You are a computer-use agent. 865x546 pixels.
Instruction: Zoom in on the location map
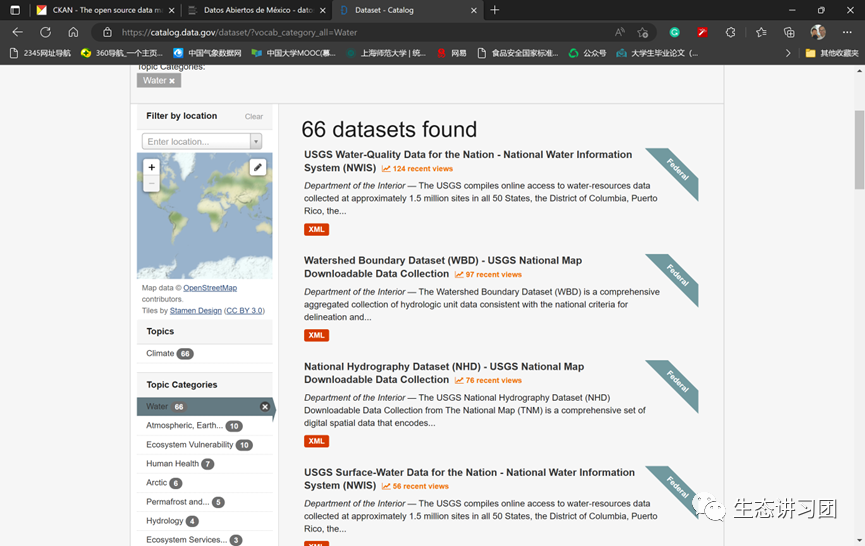coord(152,167)
